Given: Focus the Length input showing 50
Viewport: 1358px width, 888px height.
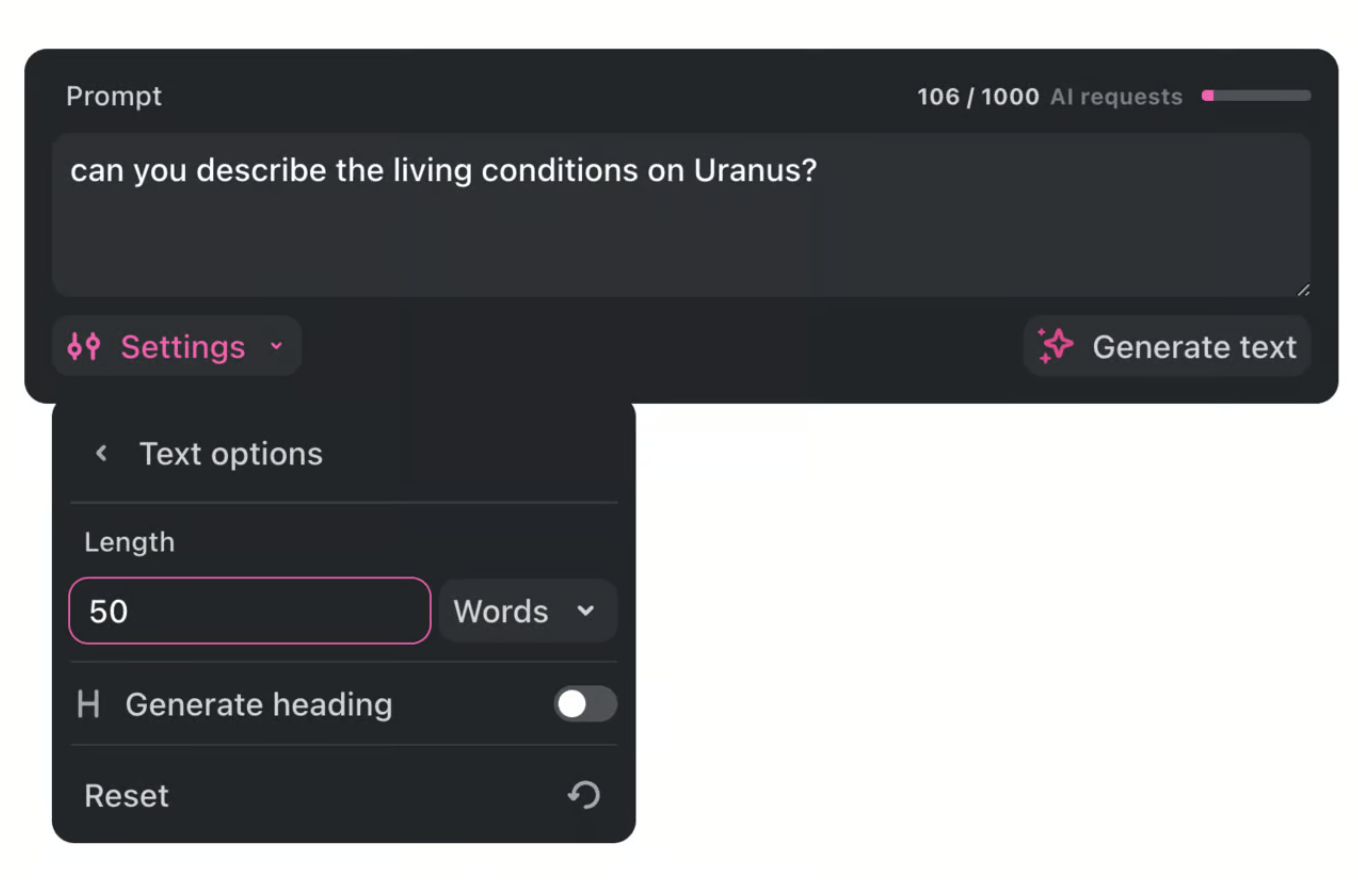Looking at the screenshot, I should [x=250, y=611].
